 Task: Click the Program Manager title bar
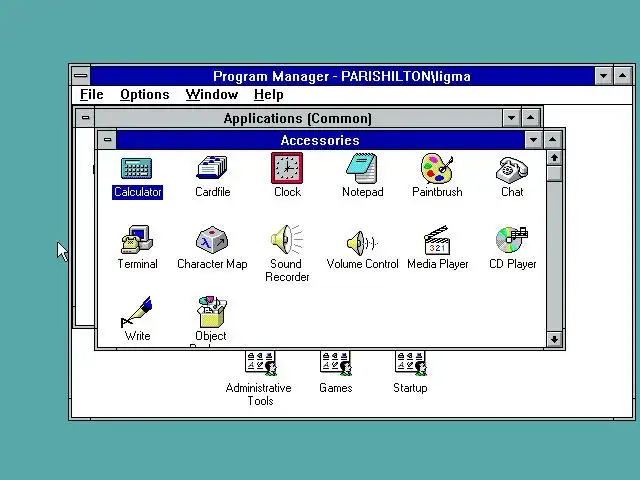point(342,76)
